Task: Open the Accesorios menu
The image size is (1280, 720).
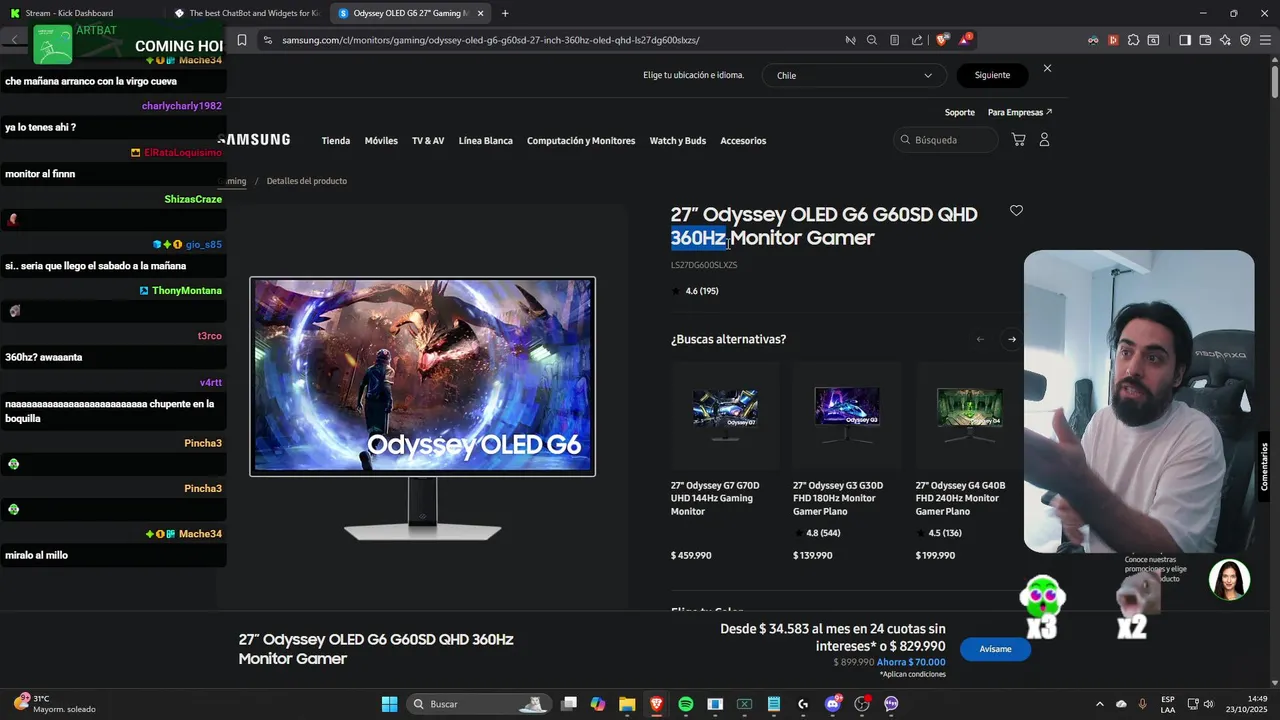Action: click(x=743, y=141)
